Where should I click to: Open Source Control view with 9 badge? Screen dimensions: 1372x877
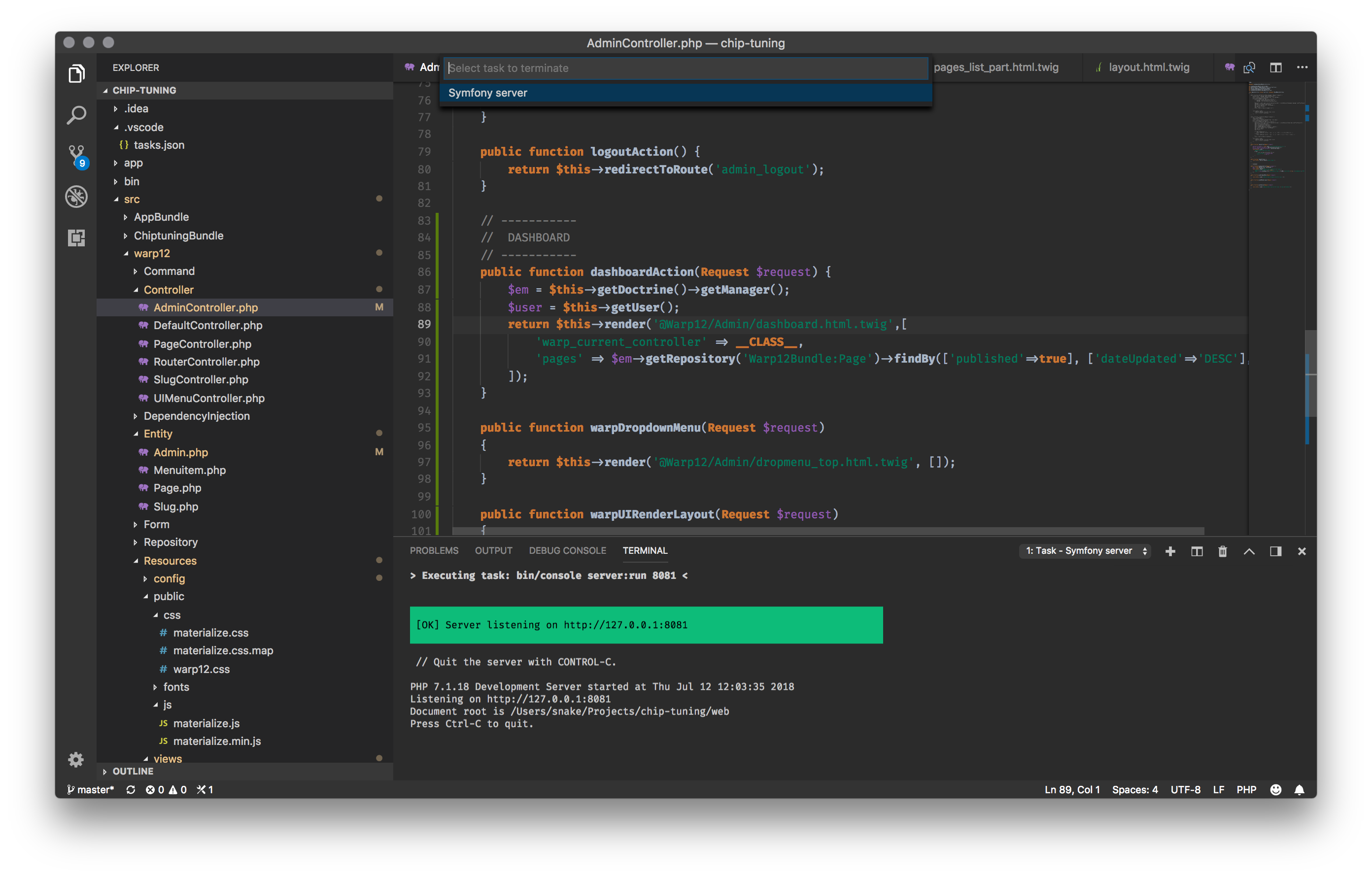76,156
